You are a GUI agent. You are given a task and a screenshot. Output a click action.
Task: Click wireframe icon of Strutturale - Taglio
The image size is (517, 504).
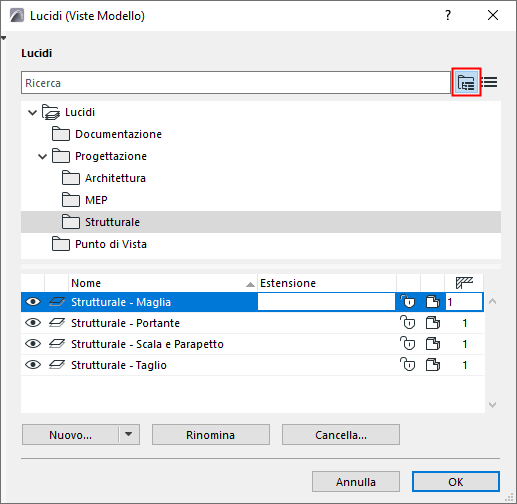coord(57,365)
